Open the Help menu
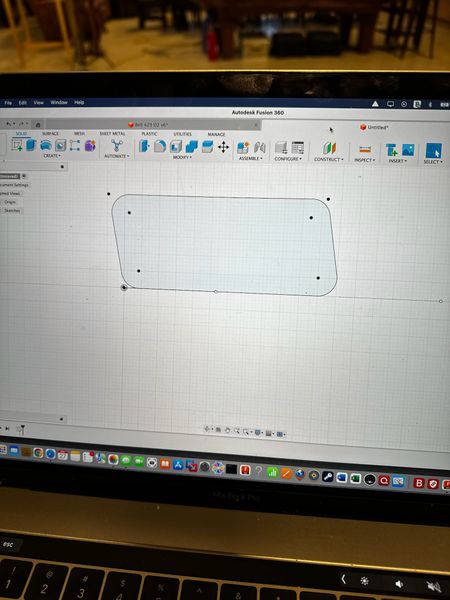The width and height of the screenshot is (450, 600). [x=79, y=103]
